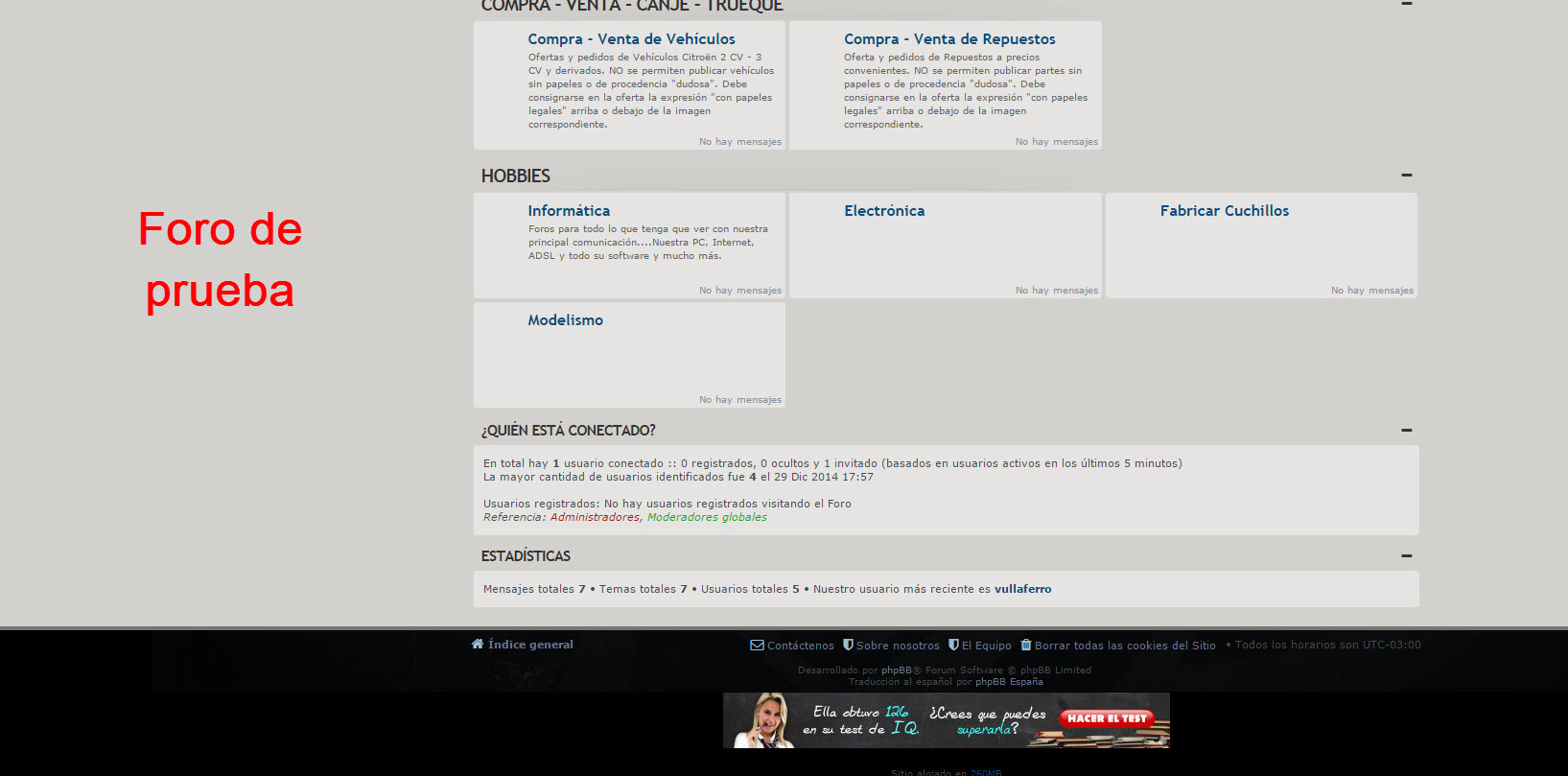Viewport: 1568px width, 776px height.
Task: Select the Administradores group link
Action: point(594,518)
